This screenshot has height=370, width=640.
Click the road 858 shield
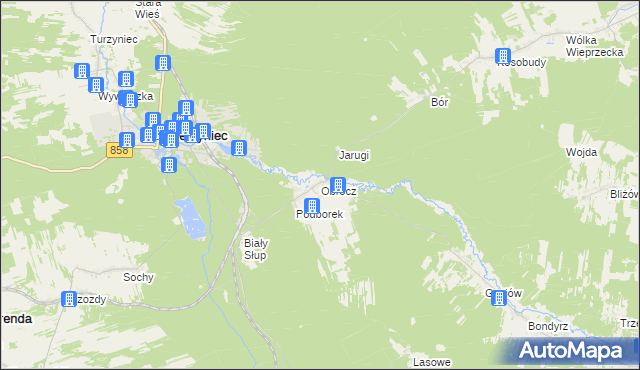pos(119,150)
